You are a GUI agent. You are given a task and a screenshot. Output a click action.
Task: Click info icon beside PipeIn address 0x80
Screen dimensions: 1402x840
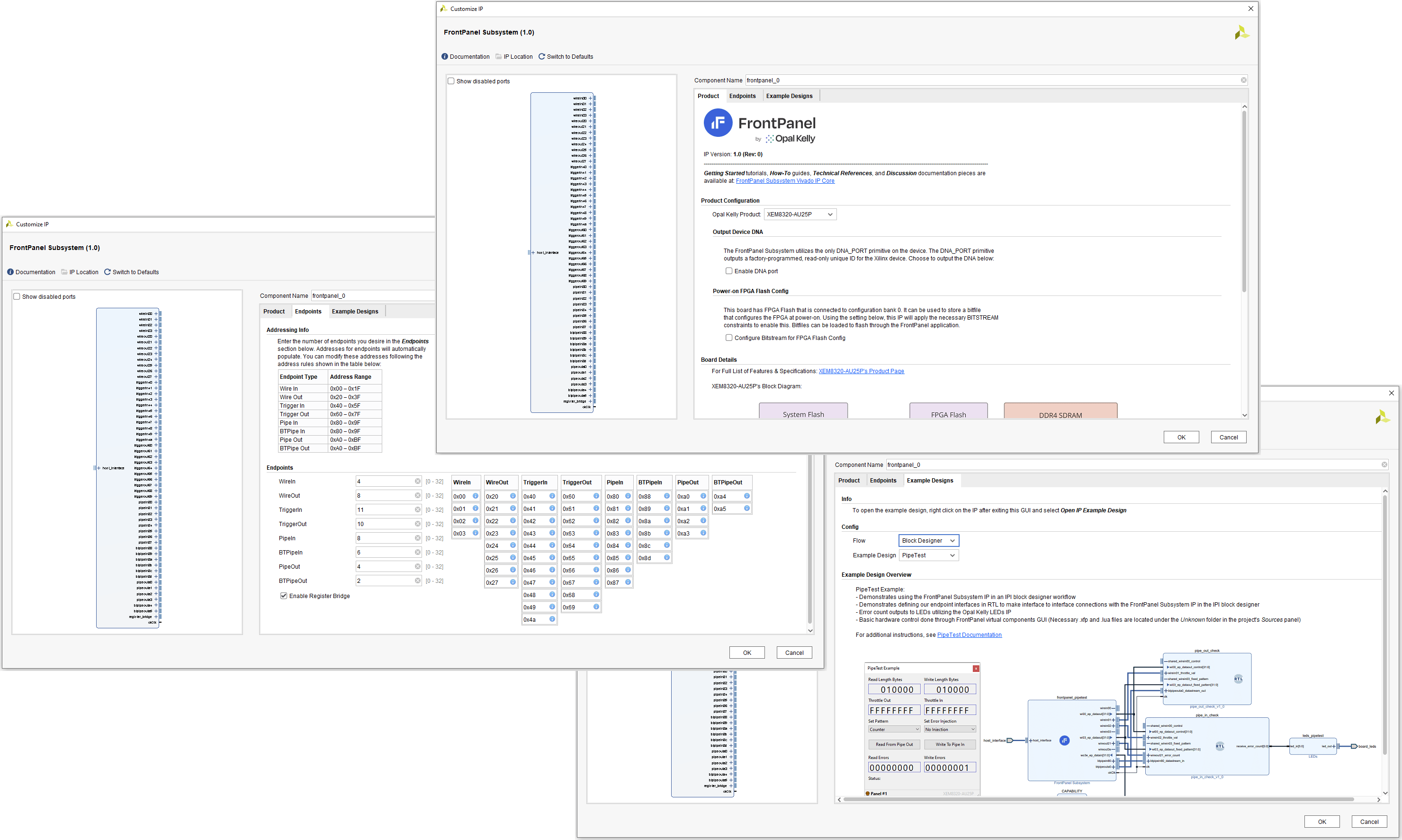pos(628,496)
